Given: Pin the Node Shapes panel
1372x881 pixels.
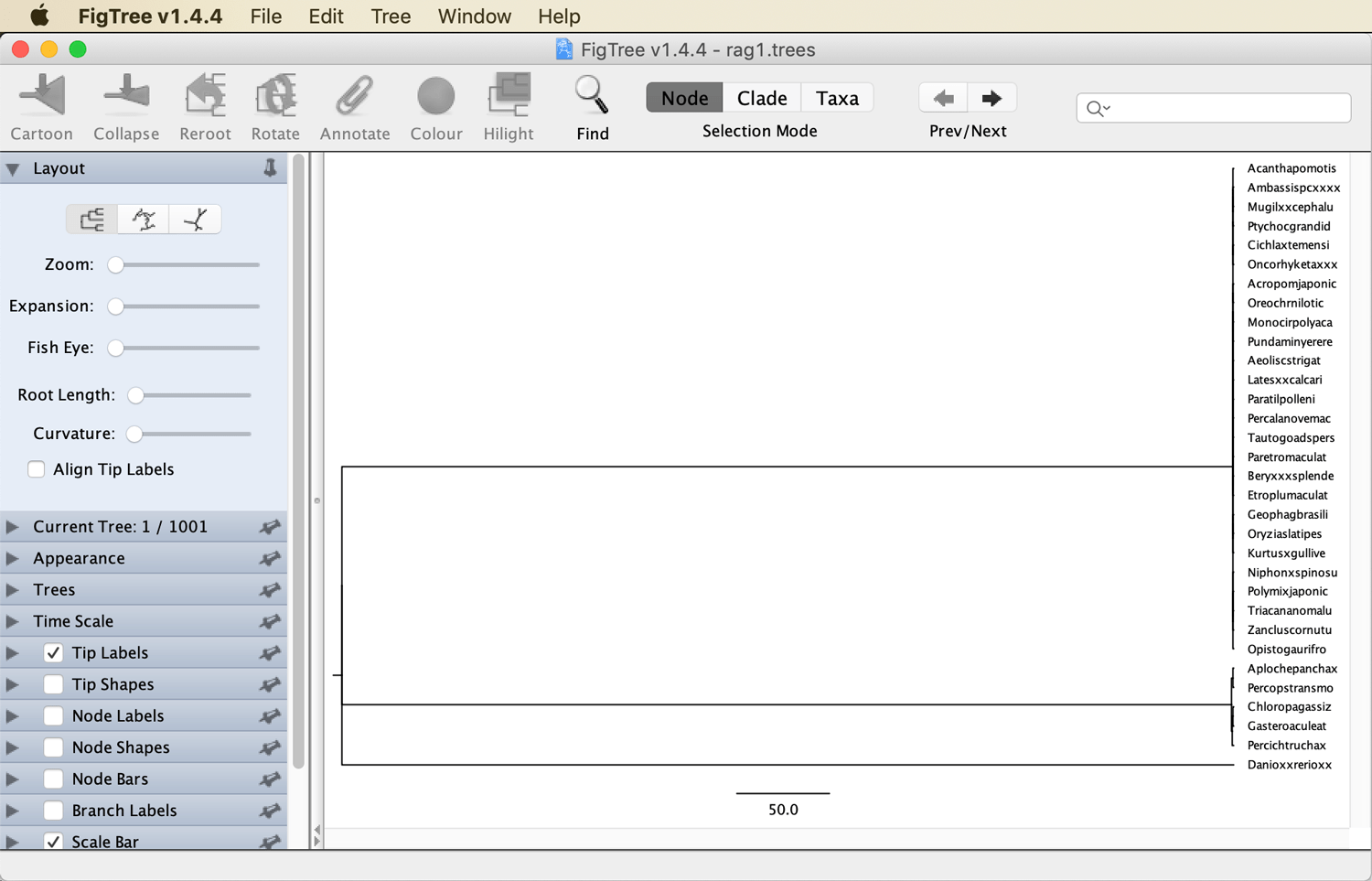Looking at the screenshot, I should [x=270, y=747].
